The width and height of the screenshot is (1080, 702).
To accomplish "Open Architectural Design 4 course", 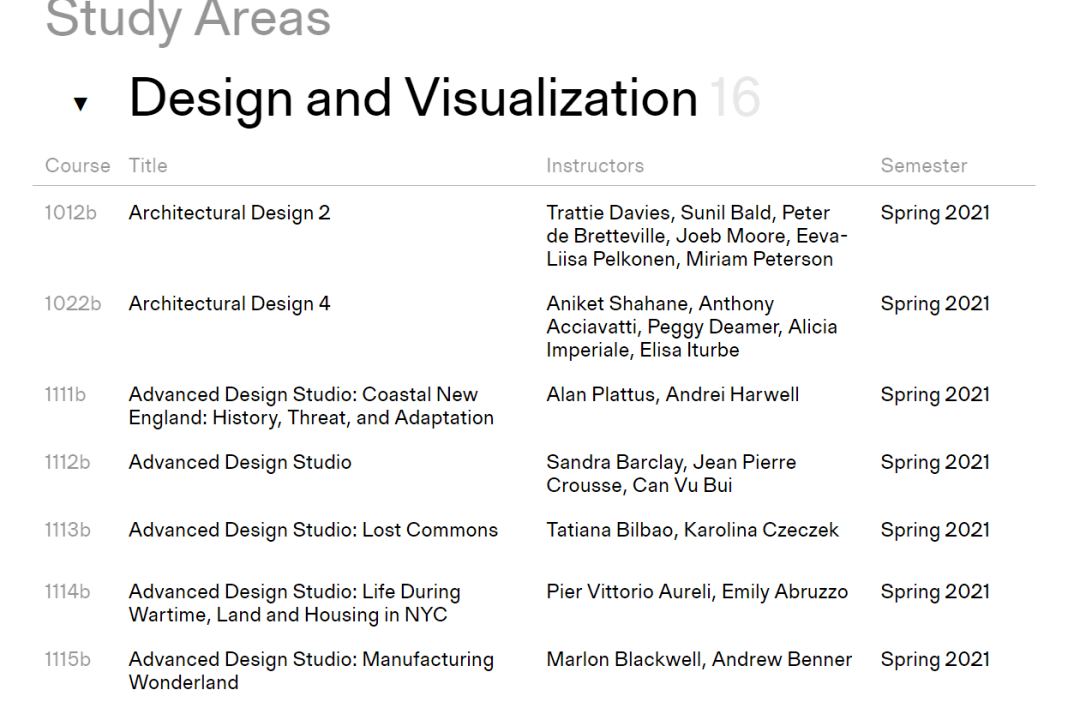I will point(229,304).
